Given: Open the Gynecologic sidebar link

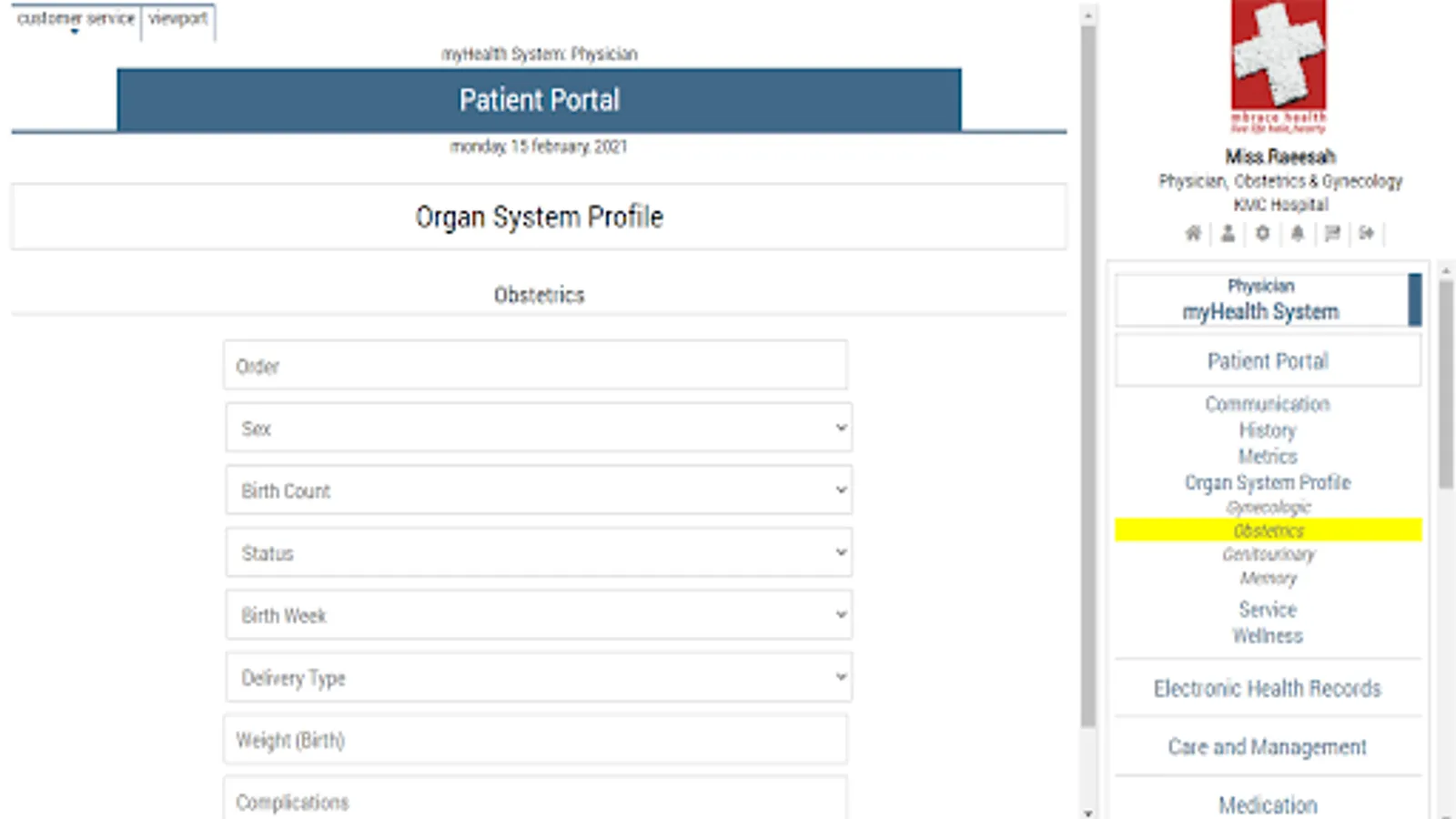Looking at the screenshot, I should coord(1268,507).
